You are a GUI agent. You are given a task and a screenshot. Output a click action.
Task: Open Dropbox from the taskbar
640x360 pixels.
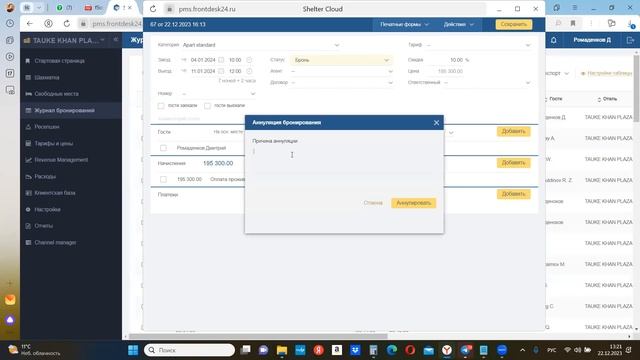click(x=355, y=350)
